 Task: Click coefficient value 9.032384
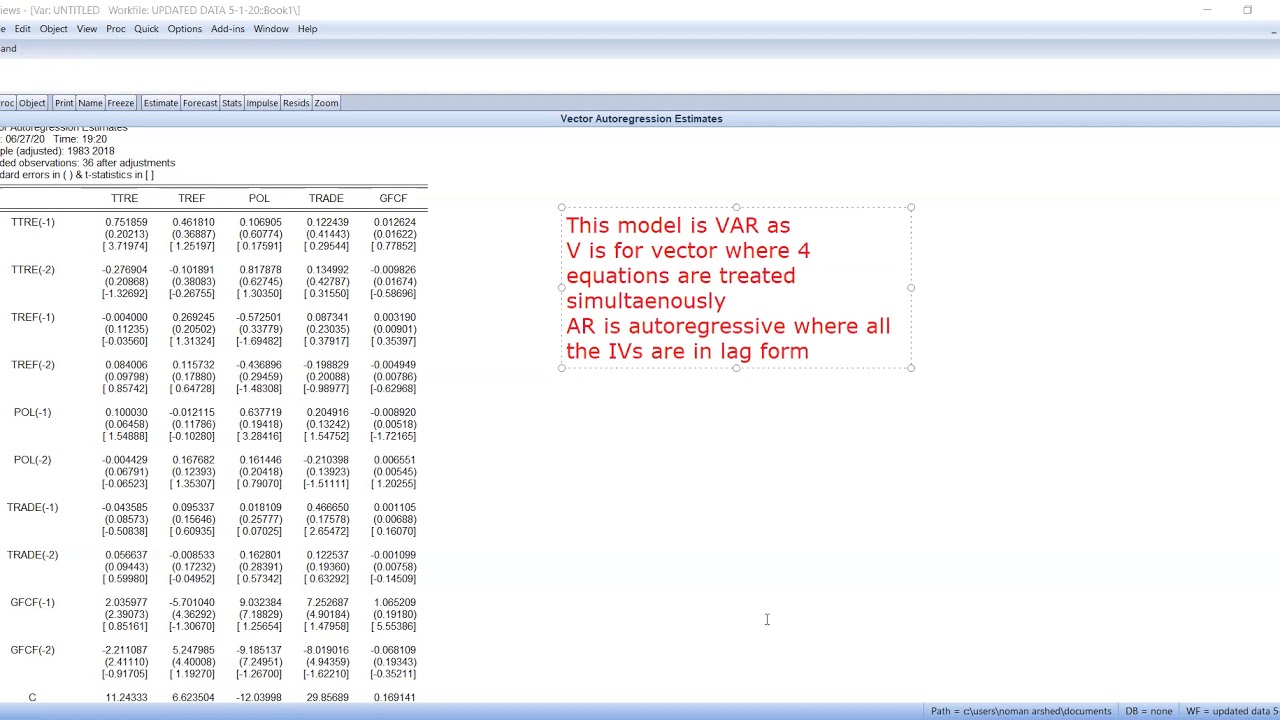click(260, 602)
